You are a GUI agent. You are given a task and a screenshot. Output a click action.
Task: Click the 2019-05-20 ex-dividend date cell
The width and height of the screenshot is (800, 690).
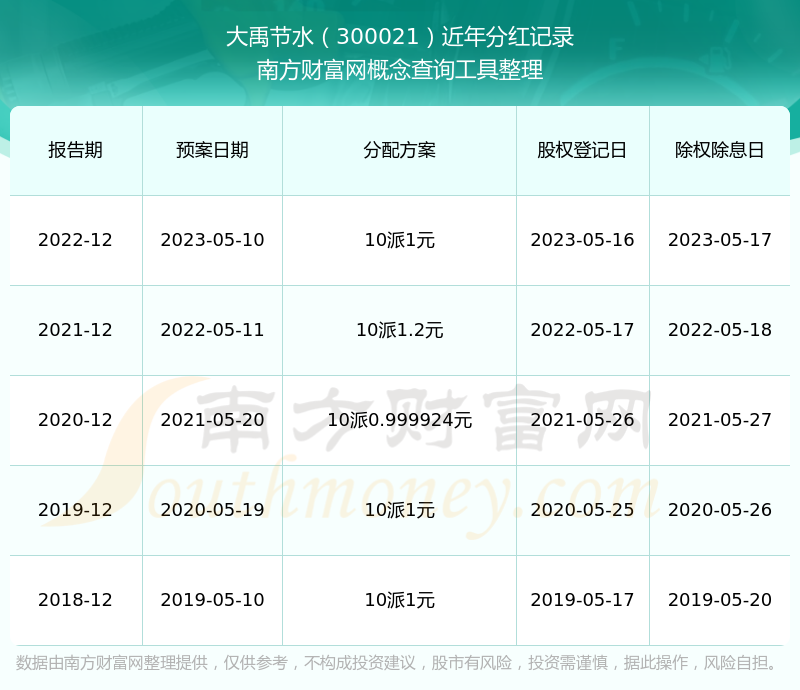coord(719,600)
